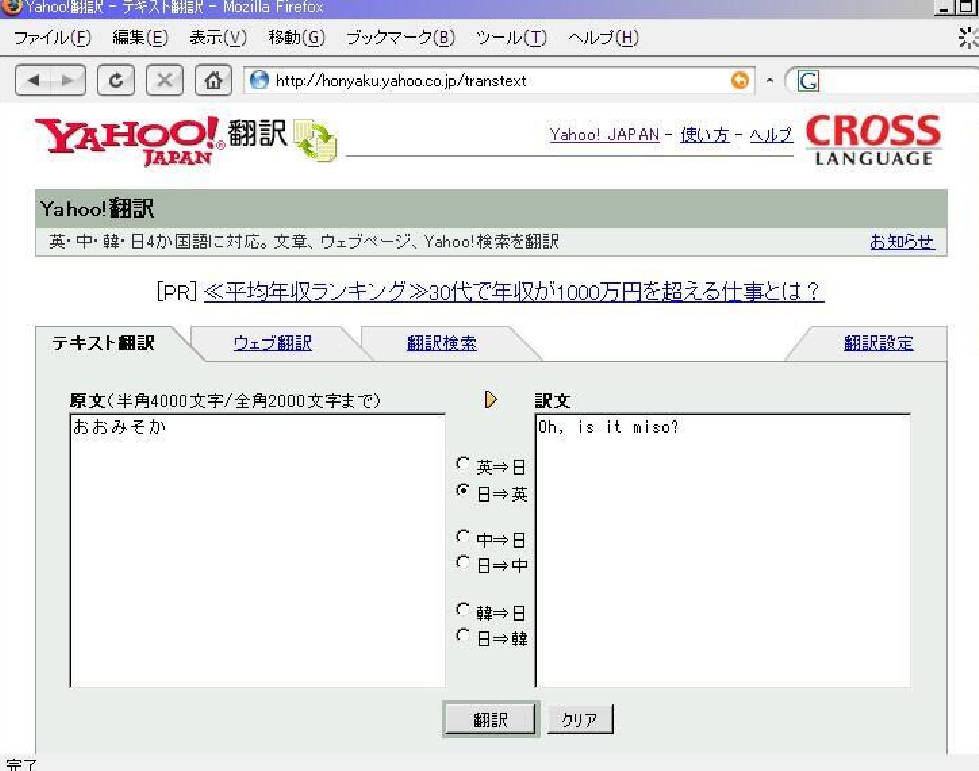Viewport: 979px width, 771px height.
Task: Click the 翻訳 translate button
Action: 491,719
